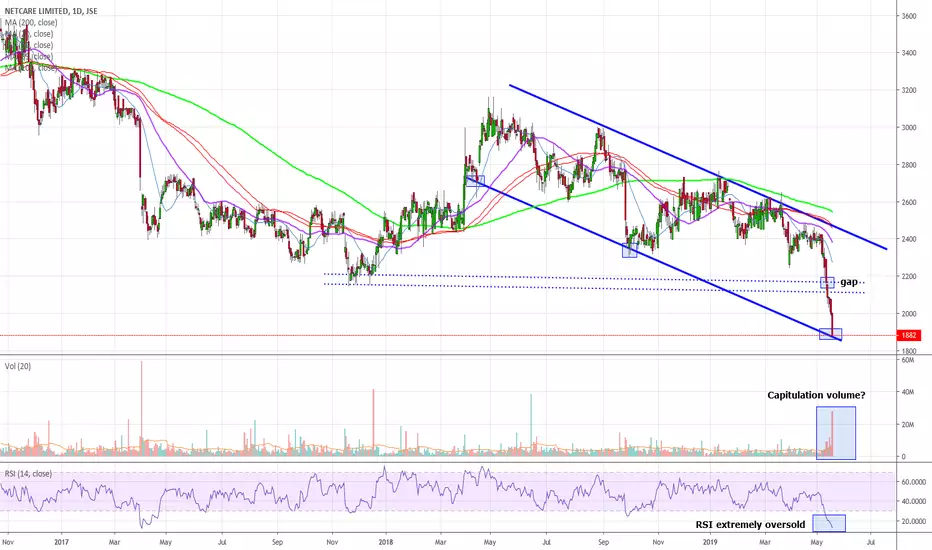Click the 3000 price axis label
Screen dimensions: 932x550
pyautogui.click(x=909, y=128)
